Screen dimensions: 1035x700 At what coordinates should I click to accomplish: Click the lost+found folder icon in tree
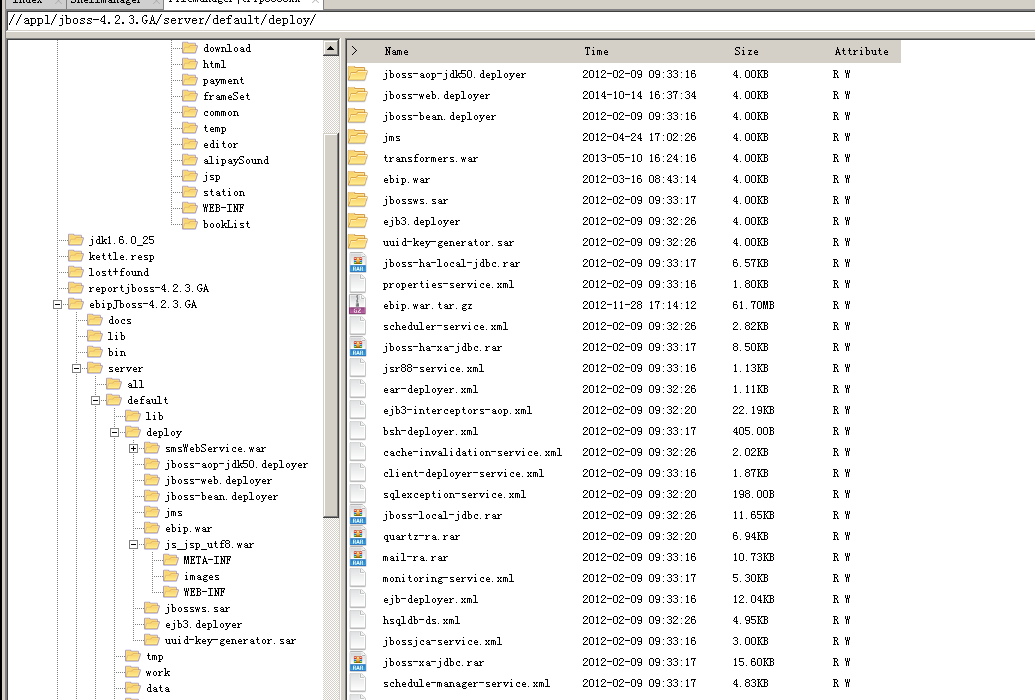[76, 271]
